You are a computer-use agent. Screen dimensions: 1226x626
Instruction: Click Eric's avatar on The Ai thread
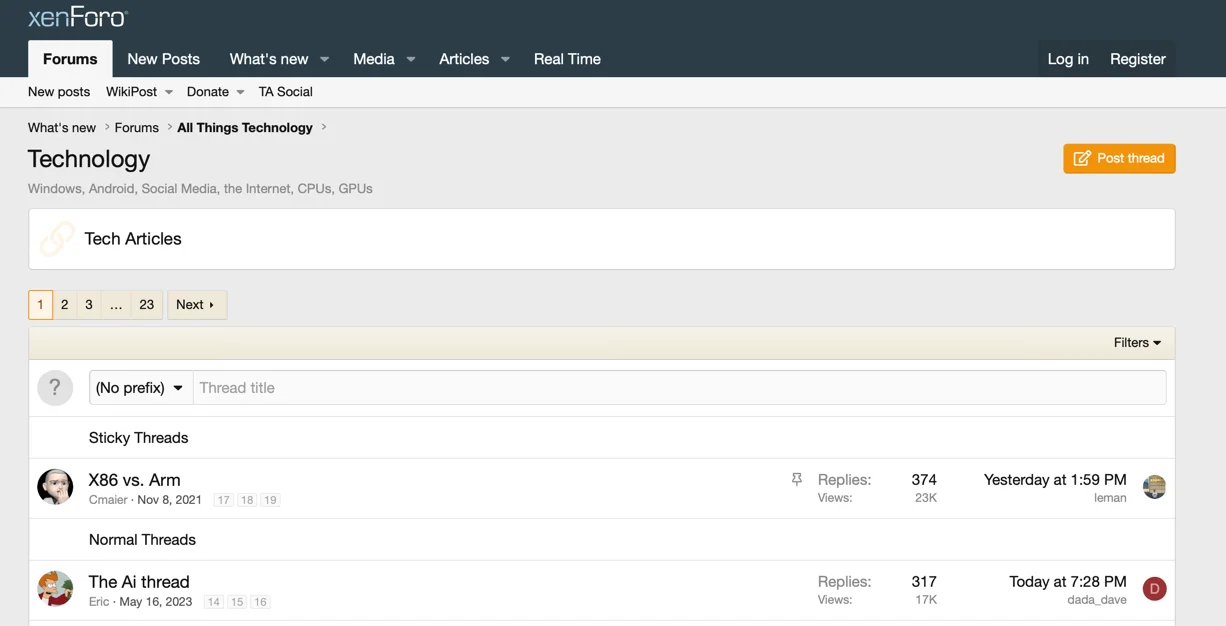click(x=55, y=589)
